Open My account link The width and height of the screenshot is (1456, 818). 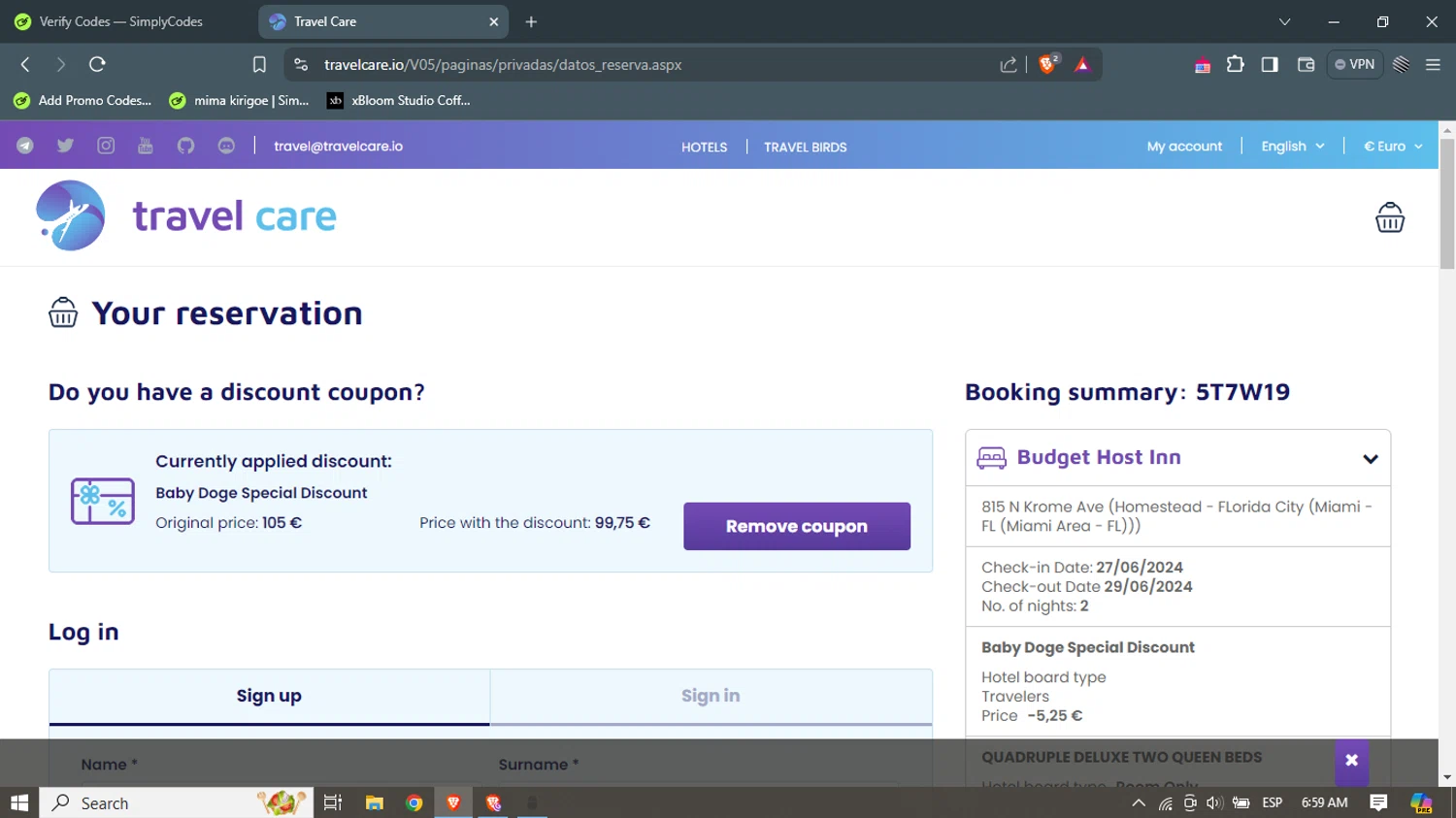point(1184,146)
